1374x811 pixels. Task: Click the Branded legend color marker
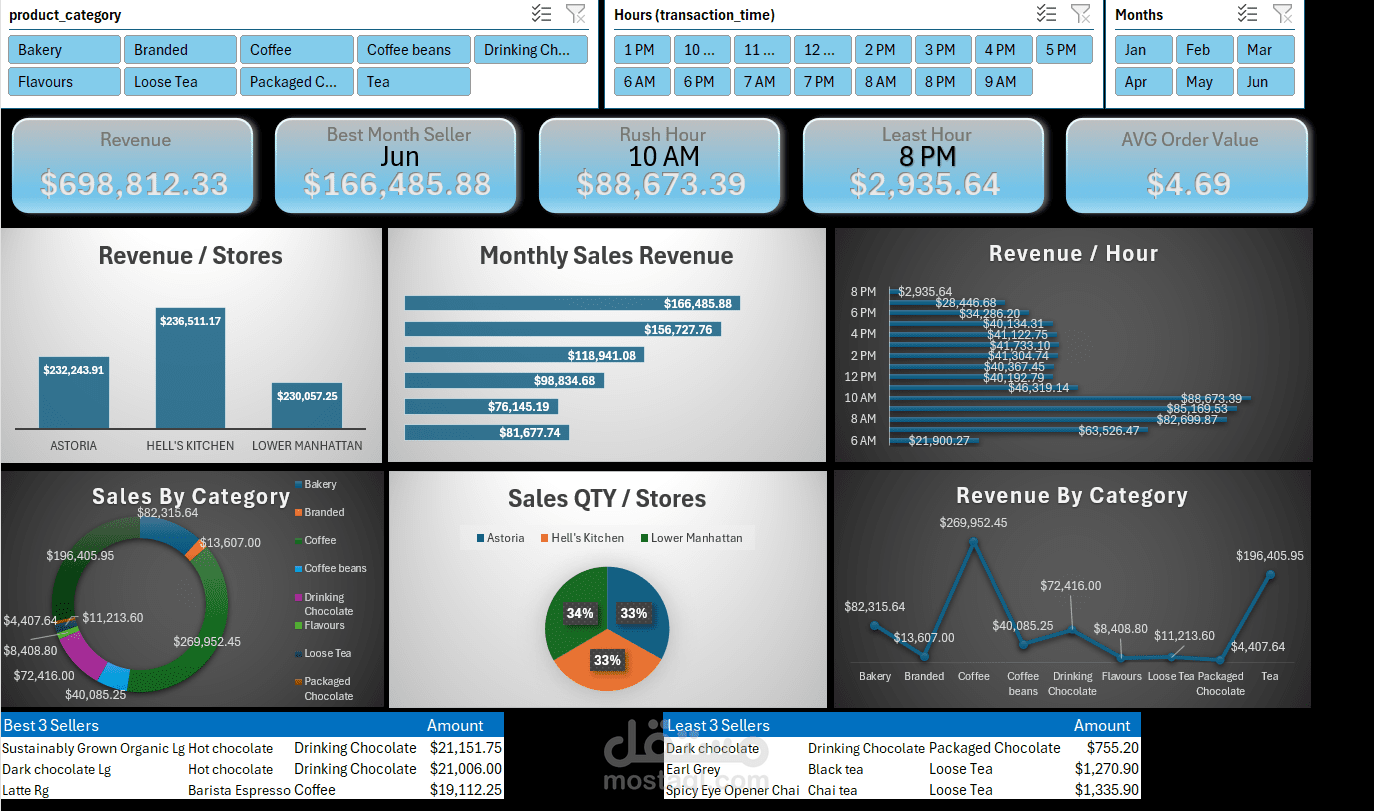(x=298, y=512)
